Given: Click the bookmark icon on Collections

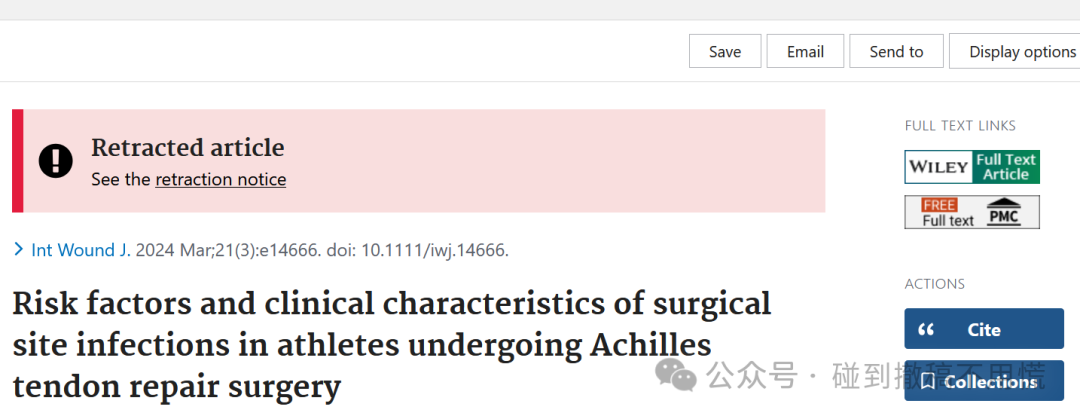Looking at the screenshot, I should pos(927,381).
